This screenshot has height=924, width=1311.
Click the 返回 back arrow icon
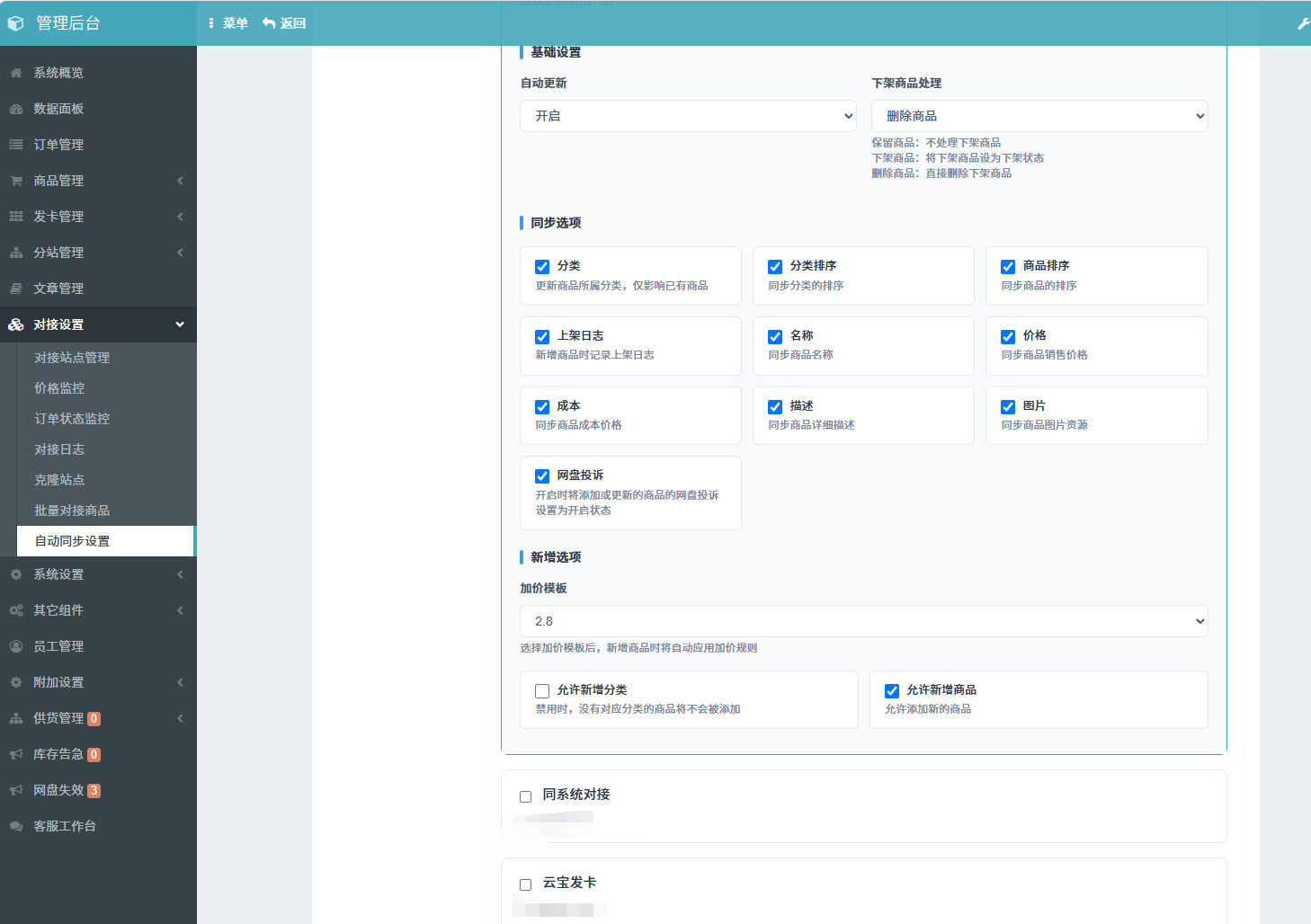click(269, 23)
